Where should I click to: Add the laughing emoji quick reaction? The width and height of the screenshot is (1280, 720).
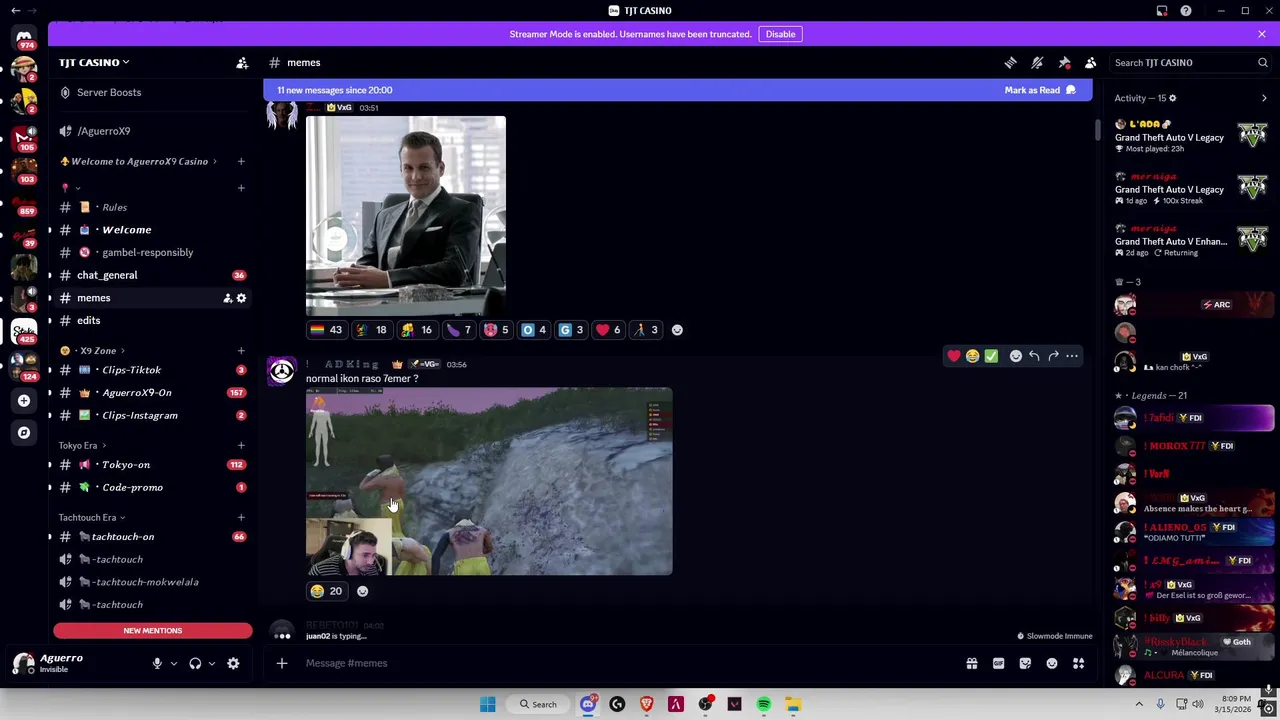(972, 356)
